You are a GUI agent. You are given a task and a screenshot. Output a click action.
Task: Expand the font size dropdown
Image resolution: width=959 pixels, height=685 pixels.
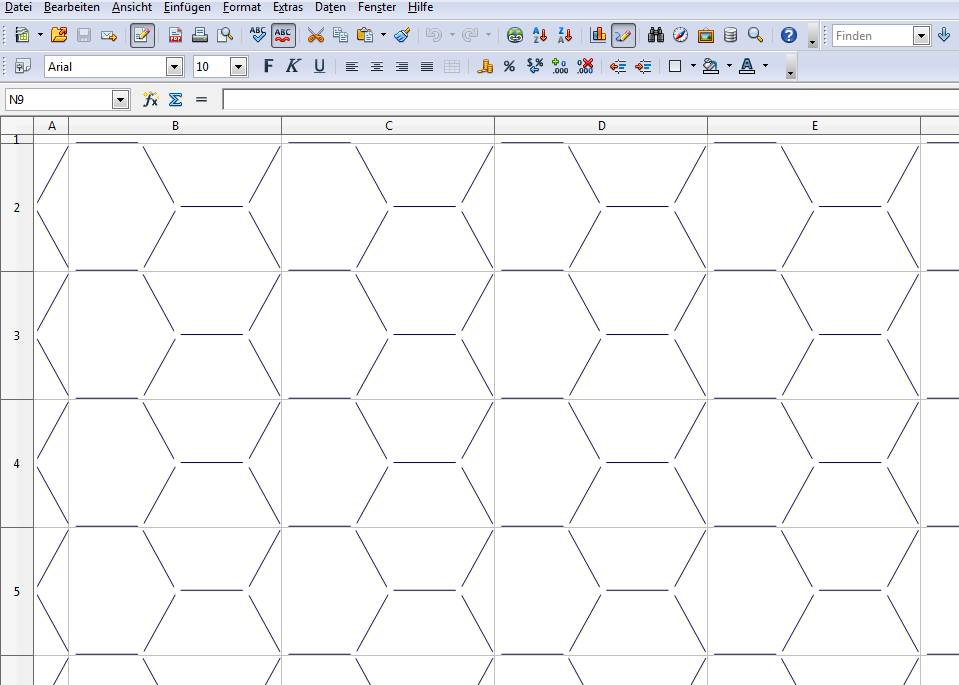click(238, 67)
